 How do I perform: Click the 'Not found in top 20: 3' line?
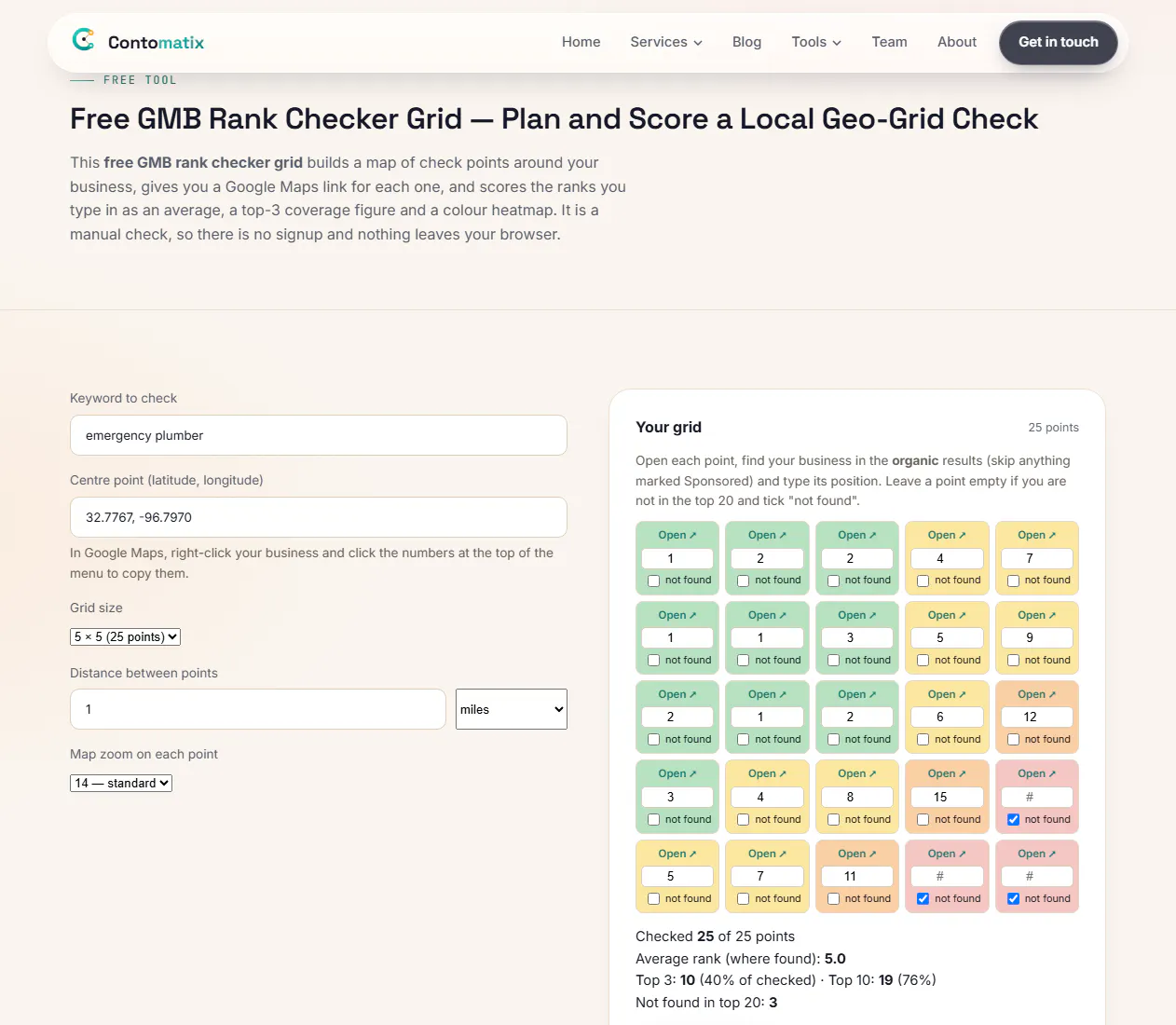point(706,1003)
